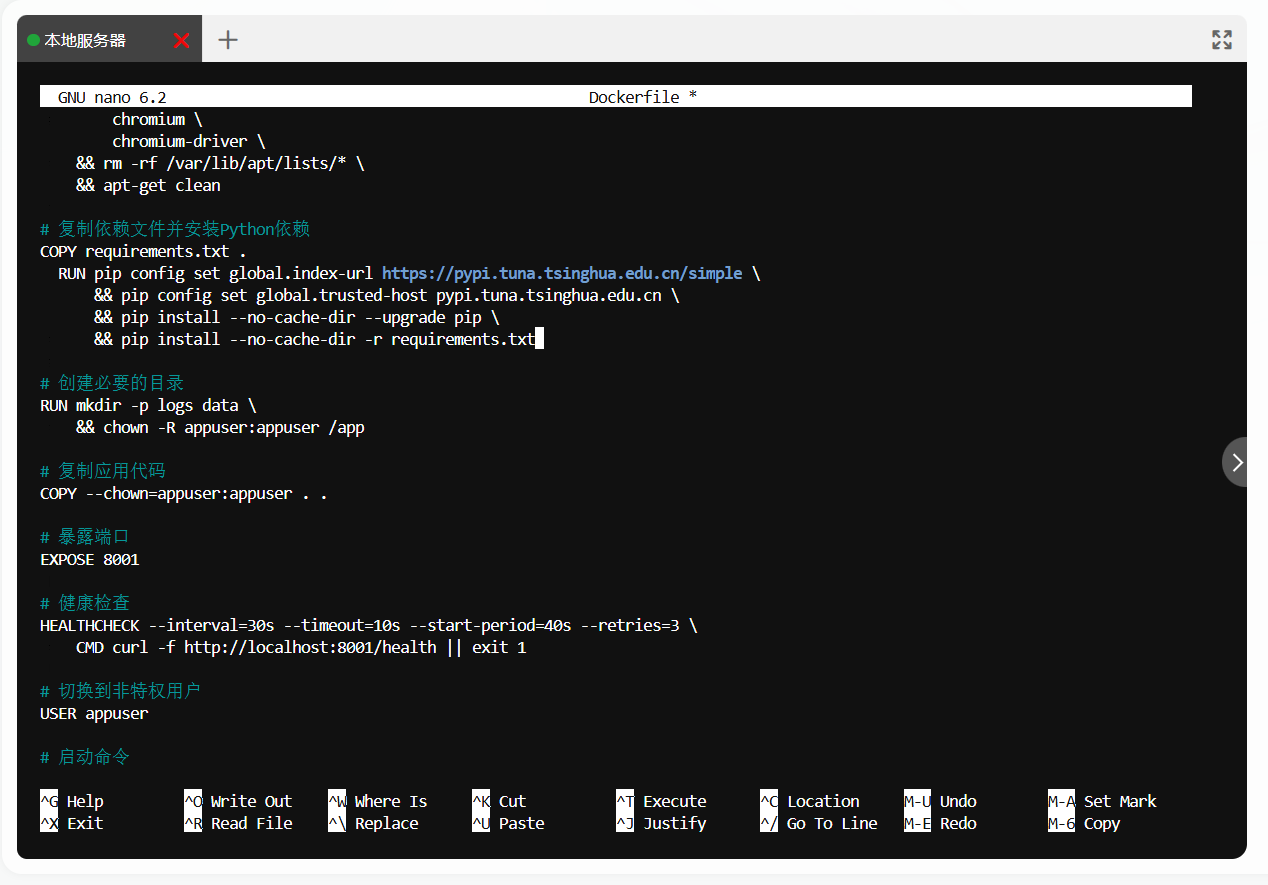Click the ^G Help shortcut
Image resolution: width=1268 pixels, height=885 pixels.
[72, 801]
